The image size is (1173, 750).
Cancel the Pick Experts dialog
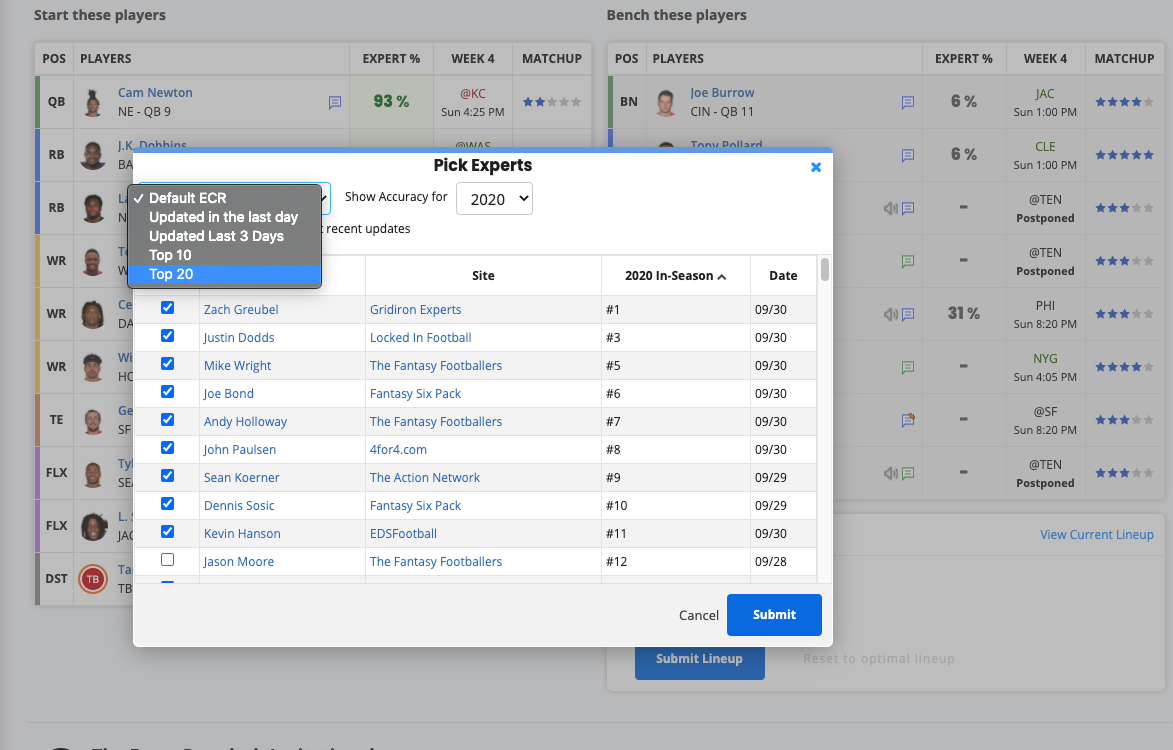pos(699,615)
